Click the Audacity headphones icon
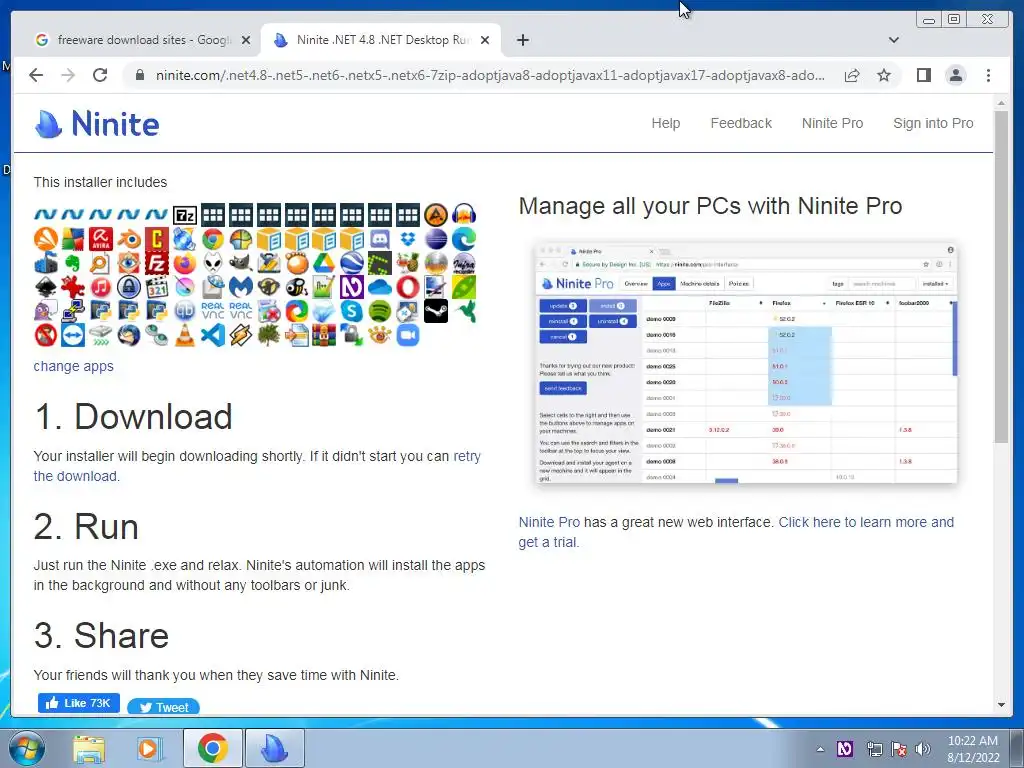Image resolution: width=1024 pixels, height=768 pixels. point(464,214)
